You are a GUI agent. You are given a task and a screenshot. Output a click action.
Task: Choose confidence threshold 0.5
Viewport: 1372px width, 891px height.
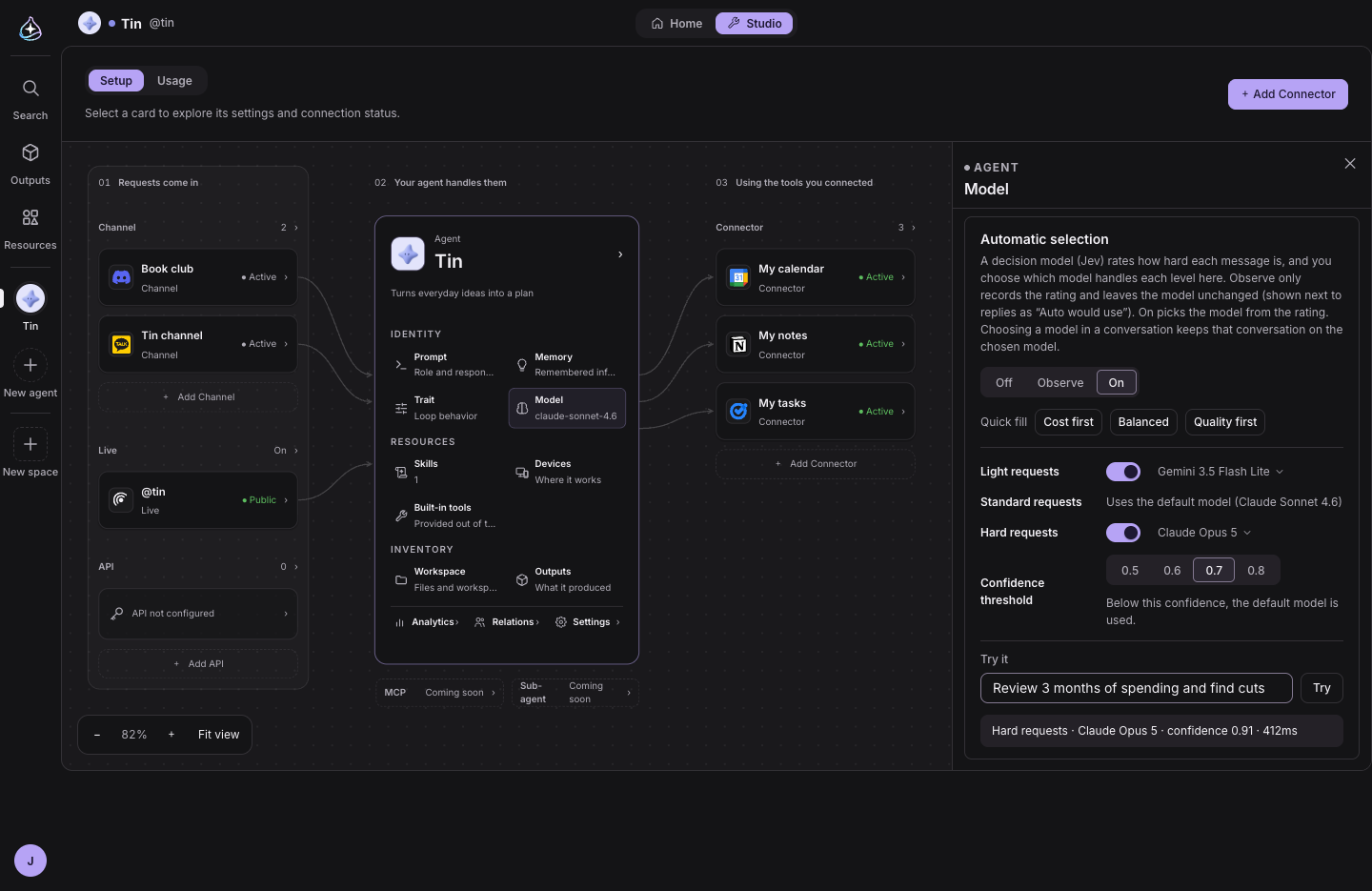pyautogui.click(x=1130, y=571)
